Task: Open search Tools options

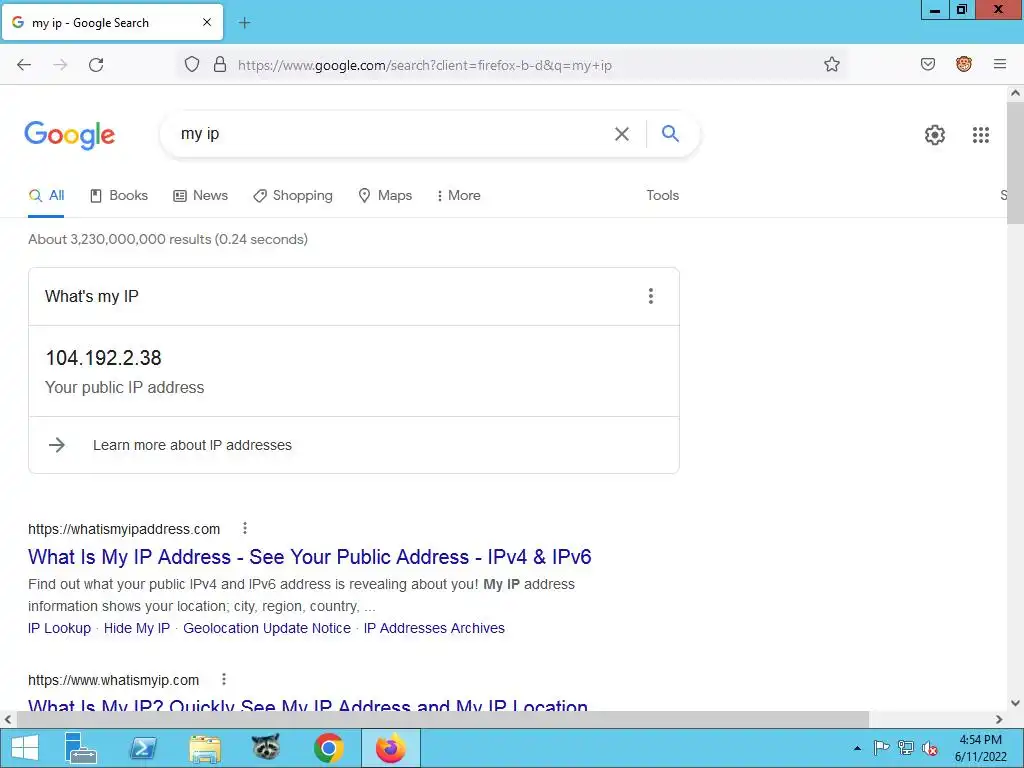Action: point(662,195)
